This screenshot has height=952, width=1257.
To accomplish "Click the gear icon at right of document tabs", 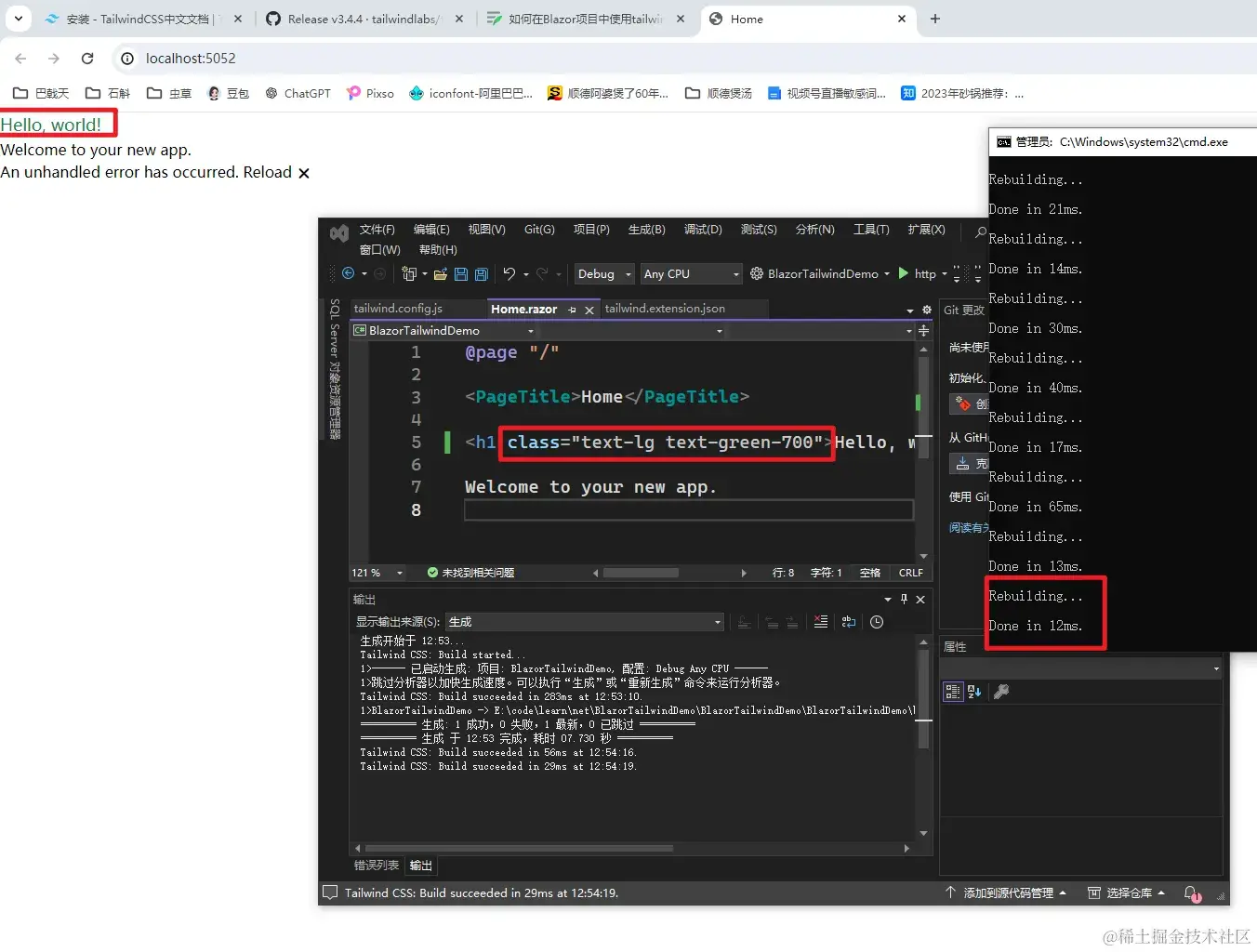I will 926,310.
